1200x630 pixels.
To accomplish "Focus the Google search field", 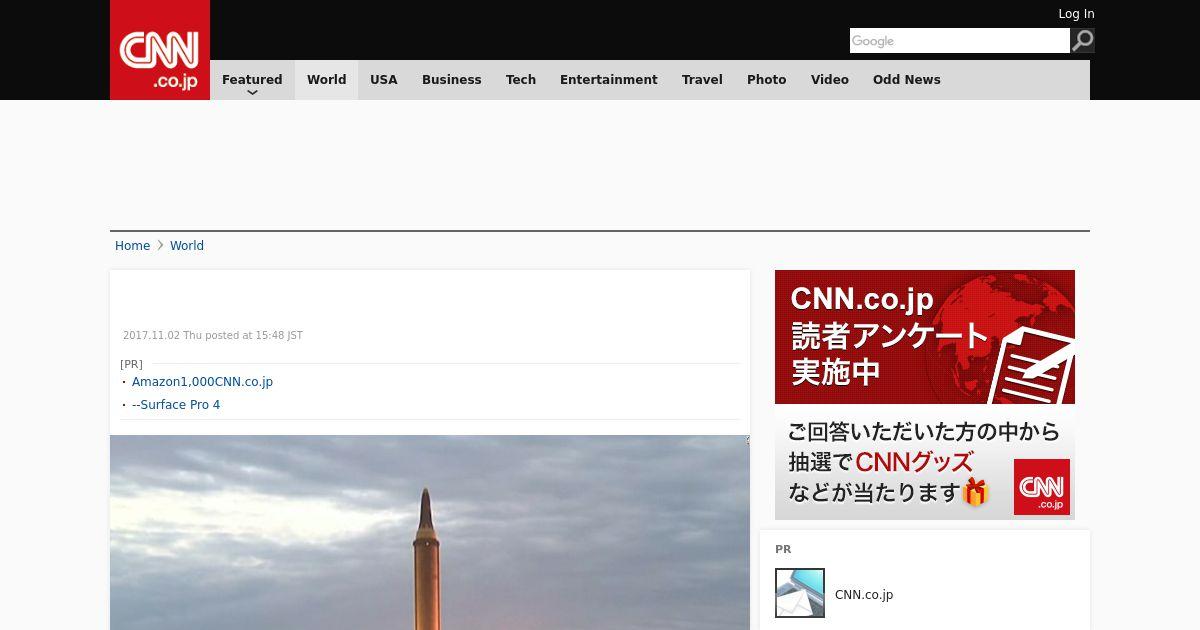I will (x=960, y=40).
